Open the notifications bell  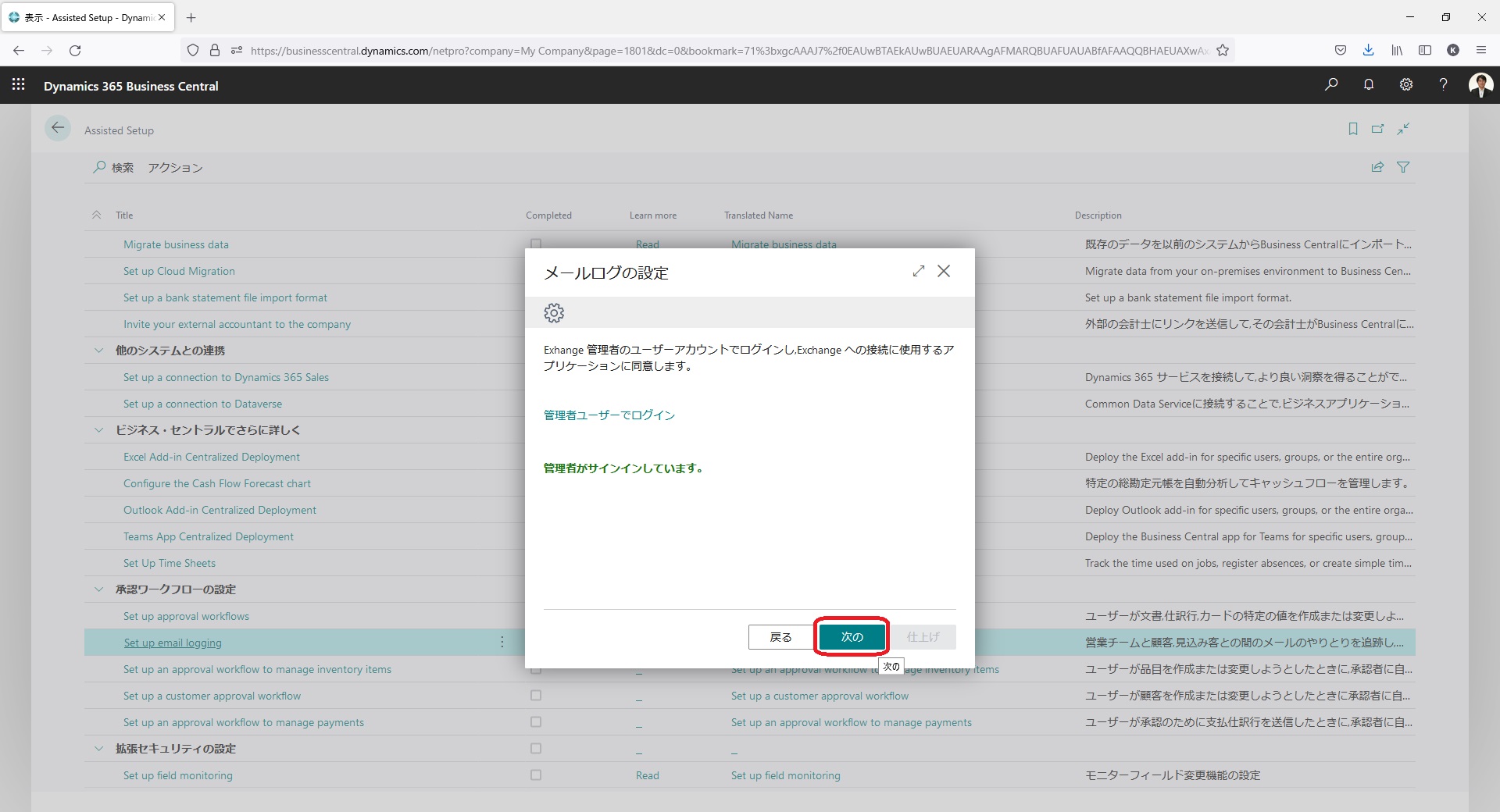1369,85
